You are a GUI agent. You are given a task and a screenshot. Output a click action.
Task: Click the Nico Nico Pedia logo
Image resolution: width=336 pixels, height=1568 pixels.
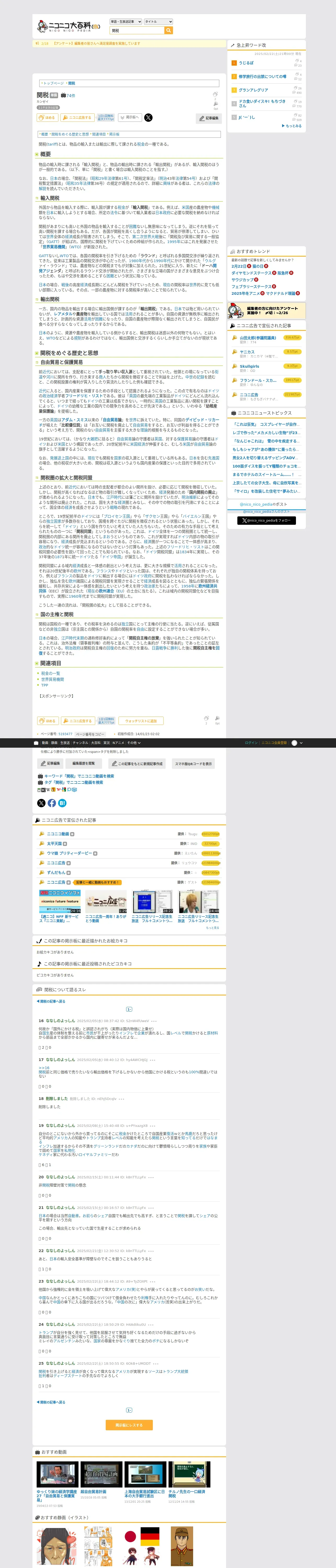coord(69,26)
